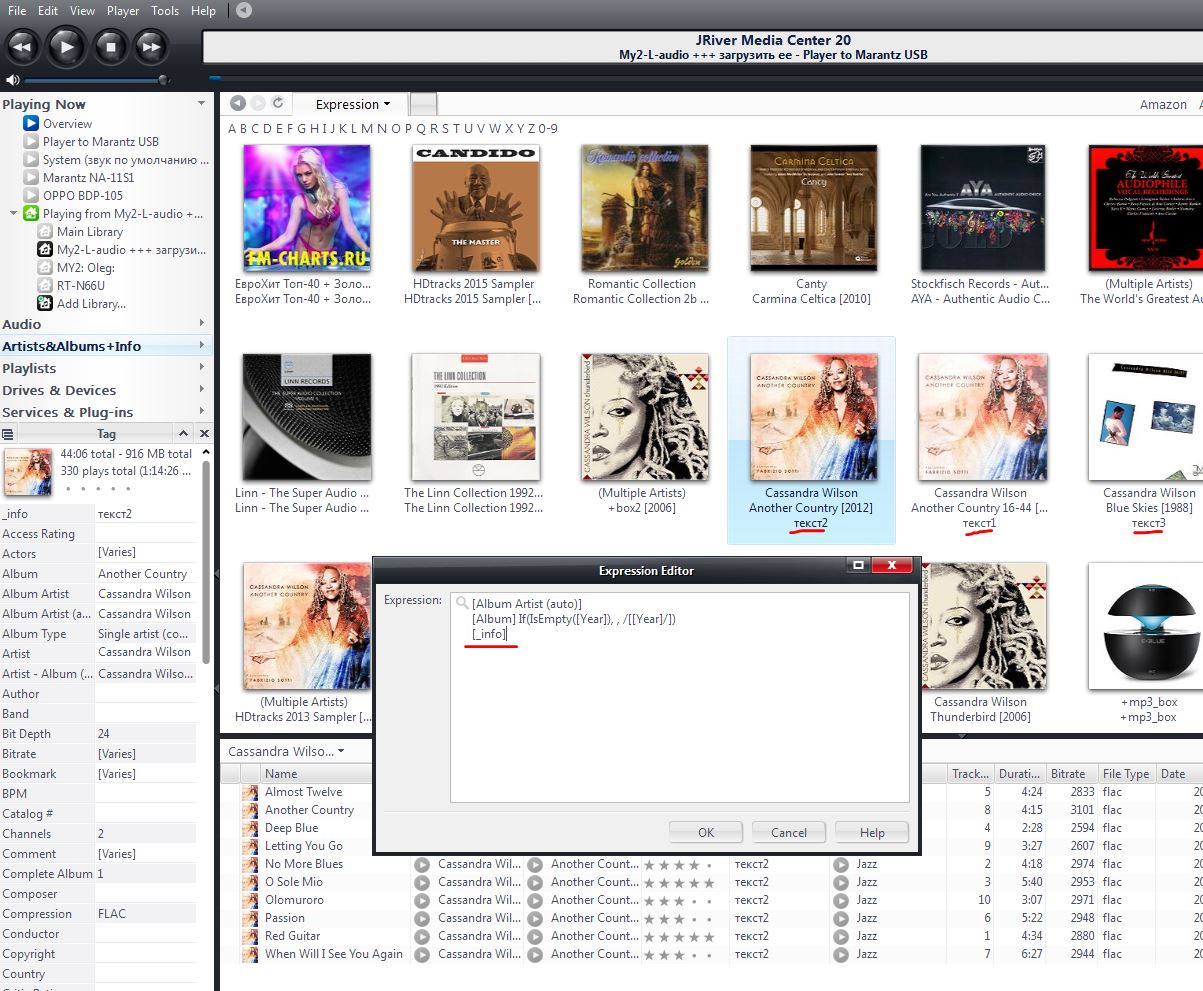This screenshot has height=991, width=1203.
Task: Open the File menu
Action: pos(17,11)
